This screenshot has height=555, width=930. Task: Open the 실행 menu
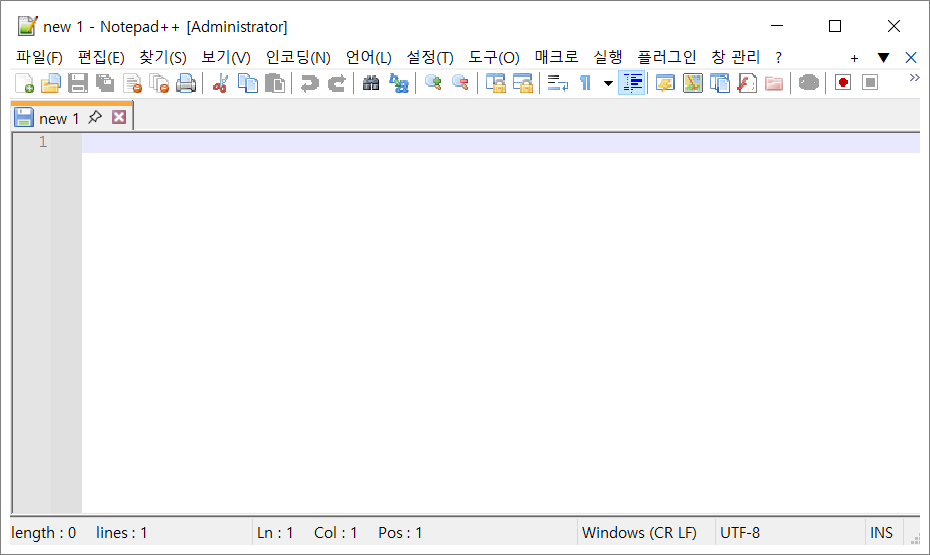[x=608, y=58]
